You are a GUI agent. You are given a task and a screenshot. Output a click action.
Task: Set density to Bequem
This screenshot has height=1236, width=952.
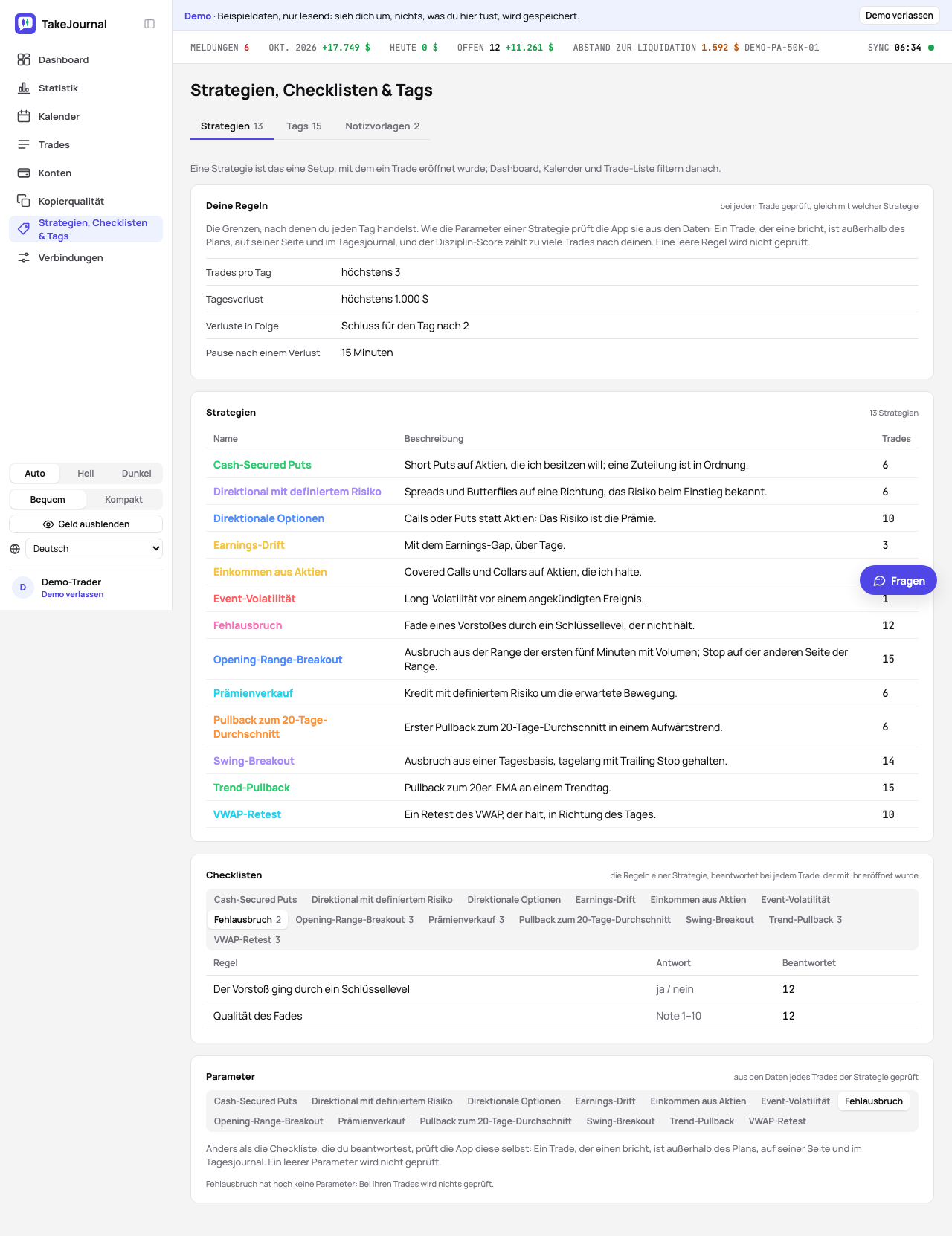point(48,500)
